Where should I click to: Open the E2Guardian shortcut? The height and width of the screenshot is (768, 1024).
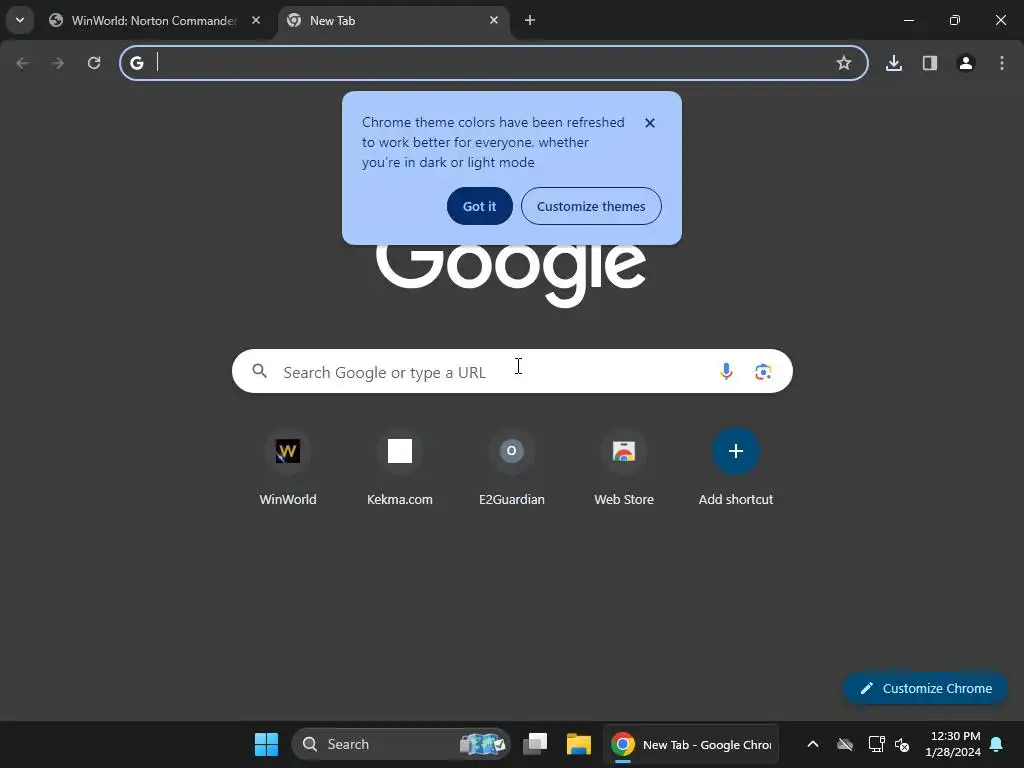click(x=512, y=468)
